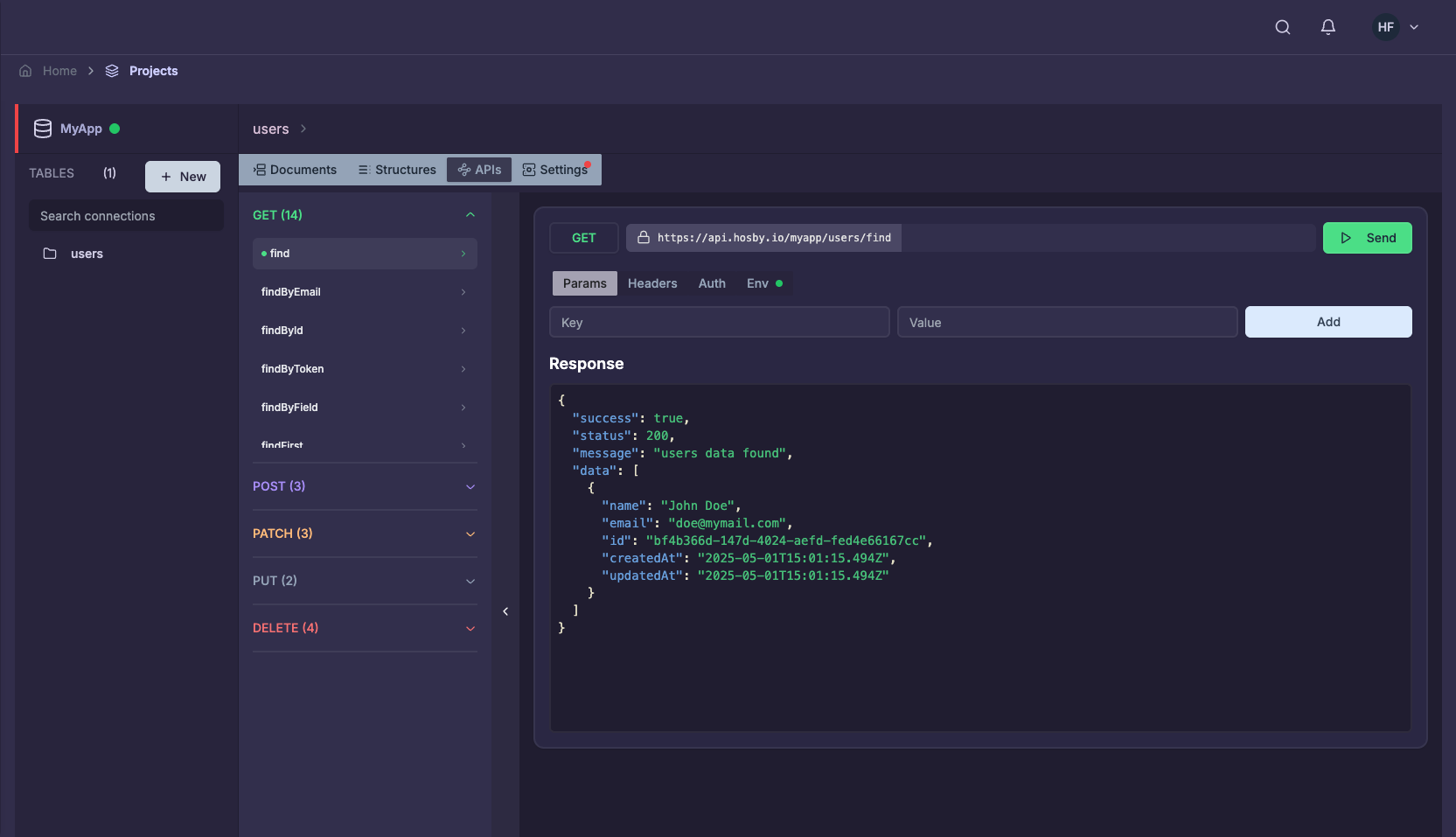Click the lock icon in URL bar
Screen dimensions: 1456x837
pos(644,238)
